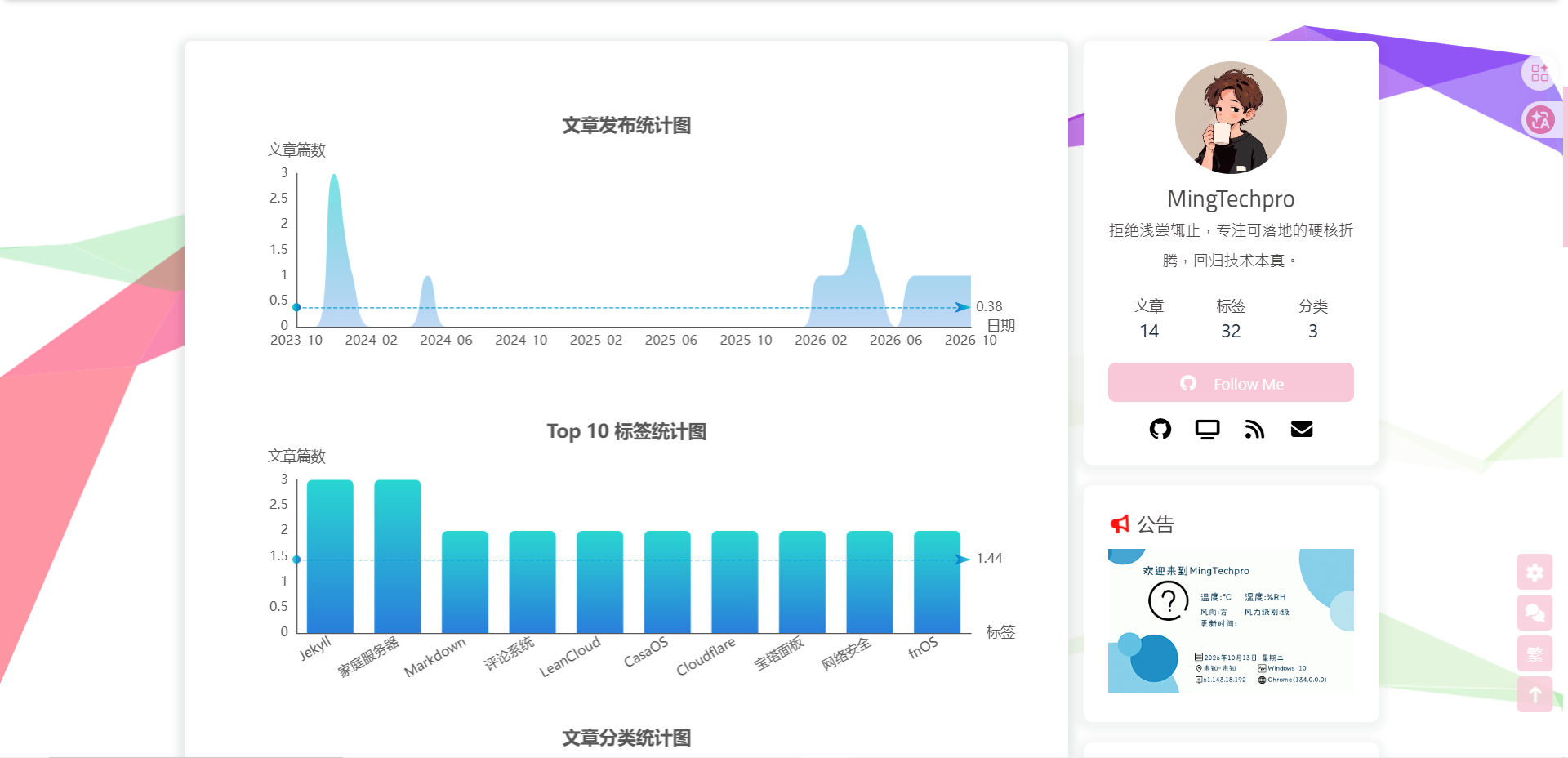The width and height of the screenshot is (1568, 758).
Task: Click the back to top arrow button
Action: pos(1535,694)
